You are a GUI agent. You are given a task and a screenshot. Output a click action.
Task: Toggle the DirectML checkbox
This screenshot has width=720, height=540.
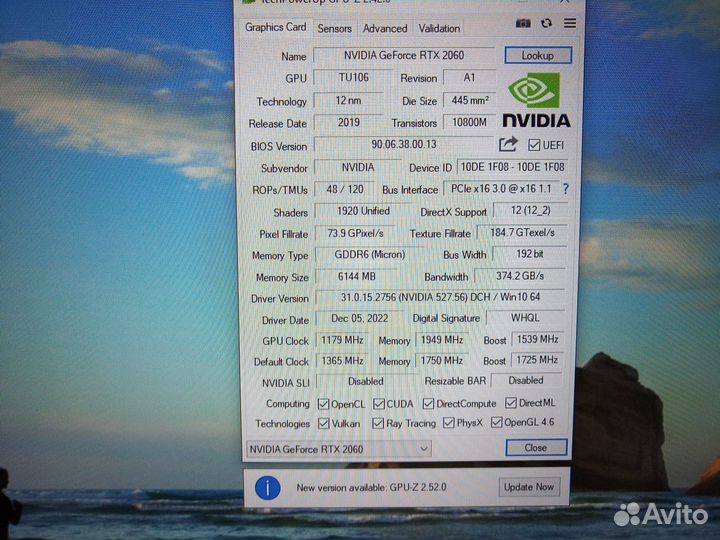coord(510,403)
